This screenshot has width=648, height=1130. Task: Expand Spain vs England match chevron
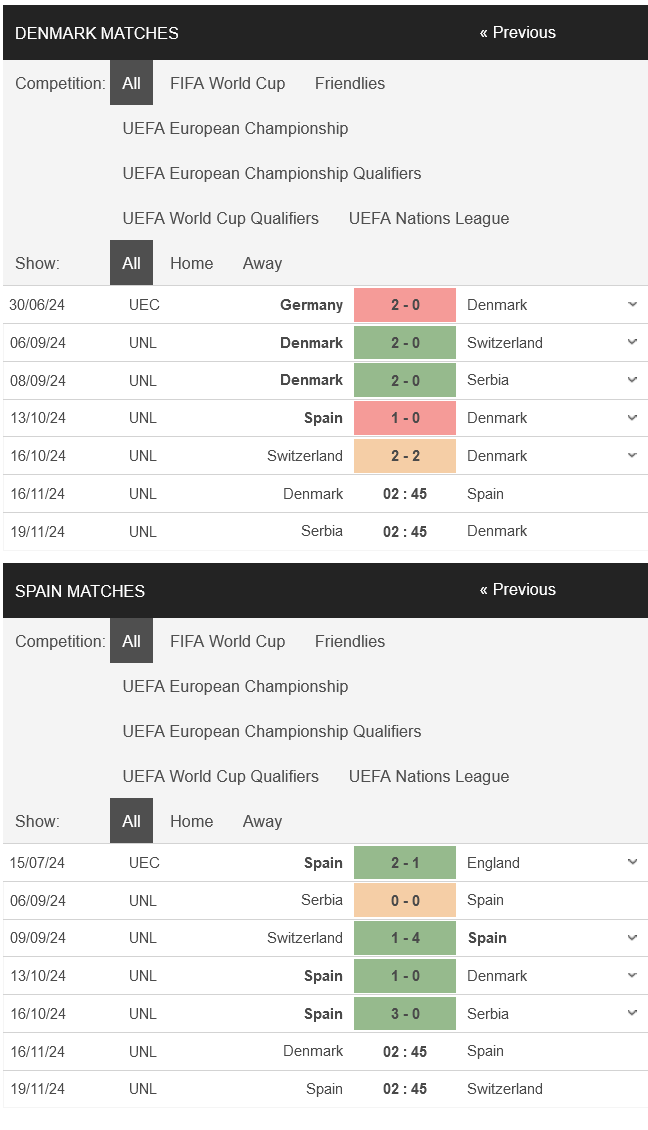click(x=632, y=862)
